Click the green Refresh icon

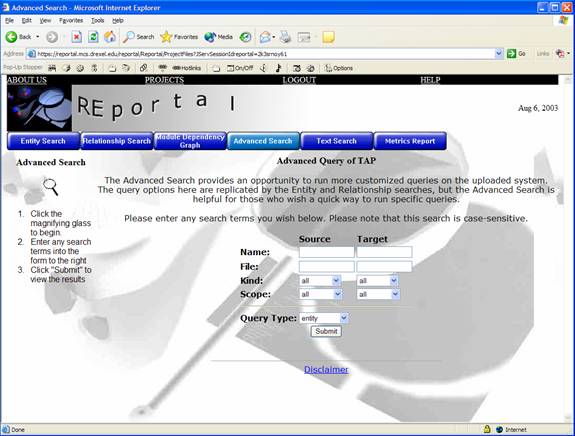(x=93, y=37)
